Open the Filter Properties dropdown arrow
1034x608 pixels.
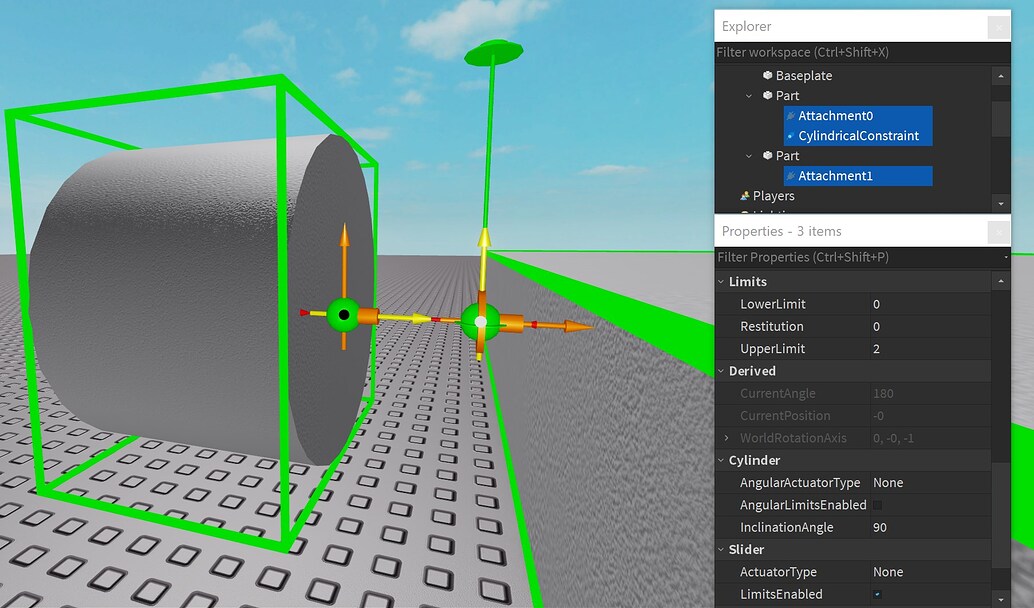click(1006, 257)
